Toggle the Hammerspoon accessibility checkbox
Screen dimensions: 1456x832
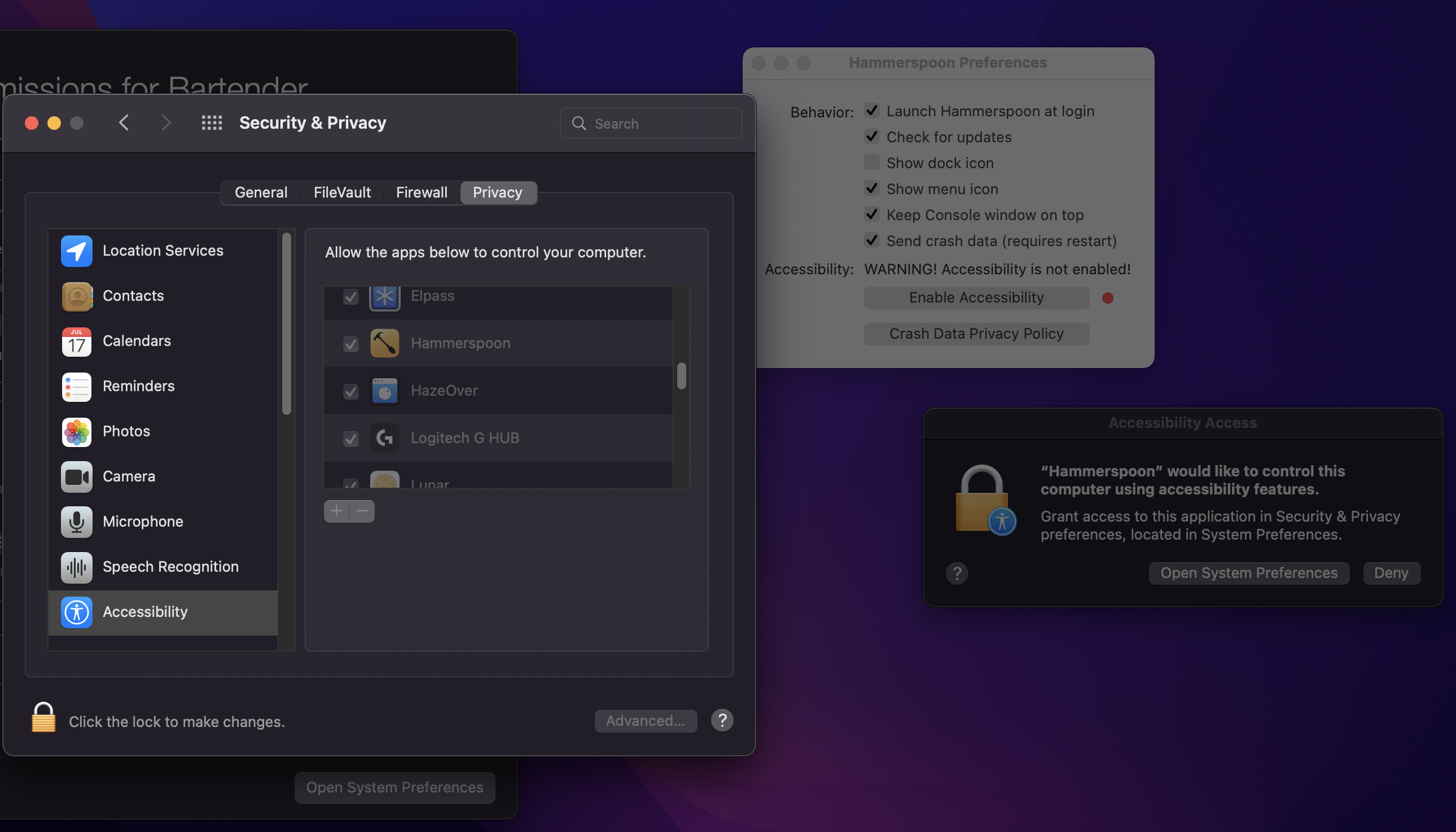pos(350,344)
